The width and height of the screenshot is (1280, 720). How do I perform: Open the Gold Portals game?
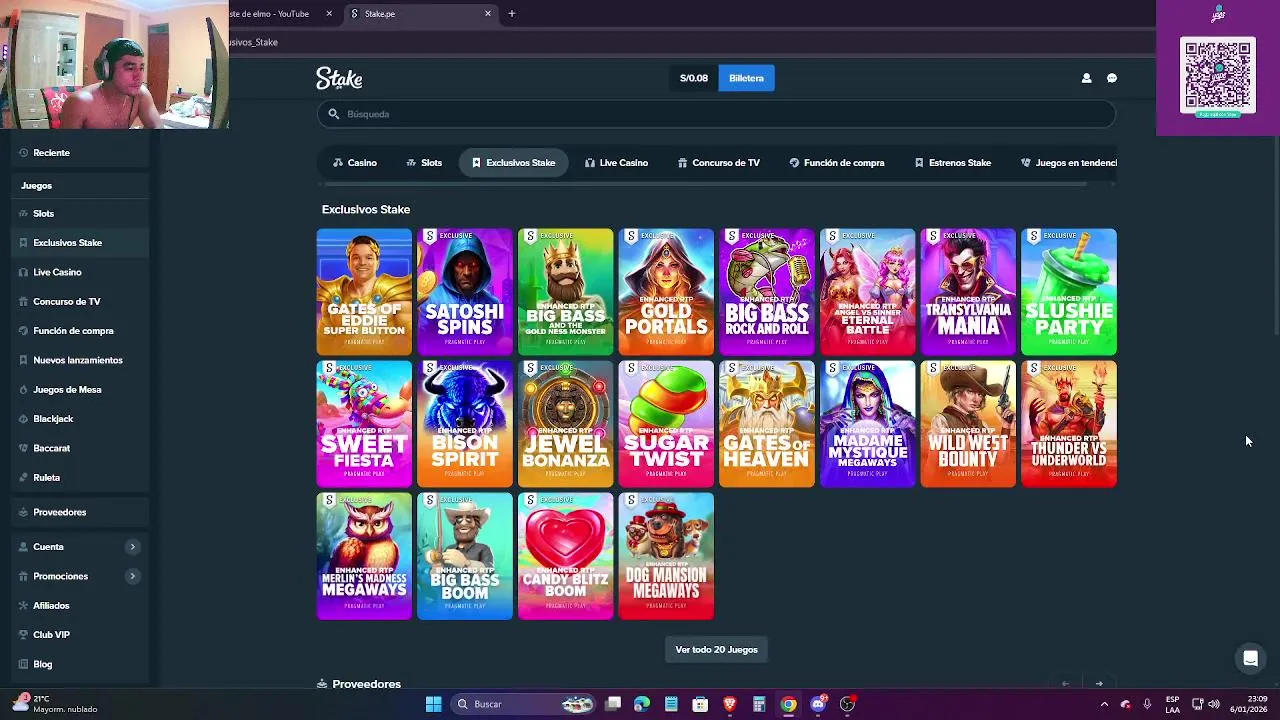point(666,292)
